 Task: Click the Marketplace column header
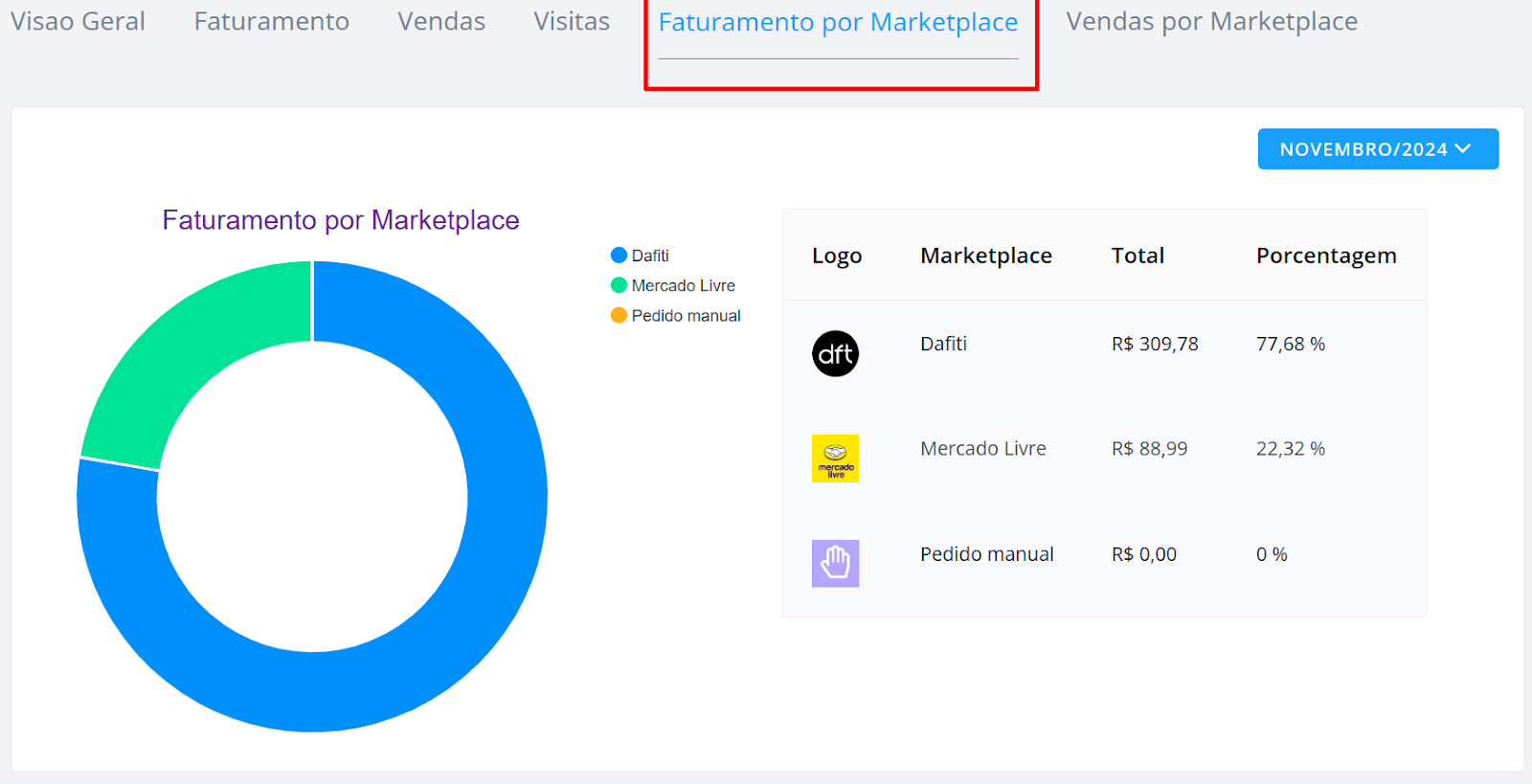(986, 256)
